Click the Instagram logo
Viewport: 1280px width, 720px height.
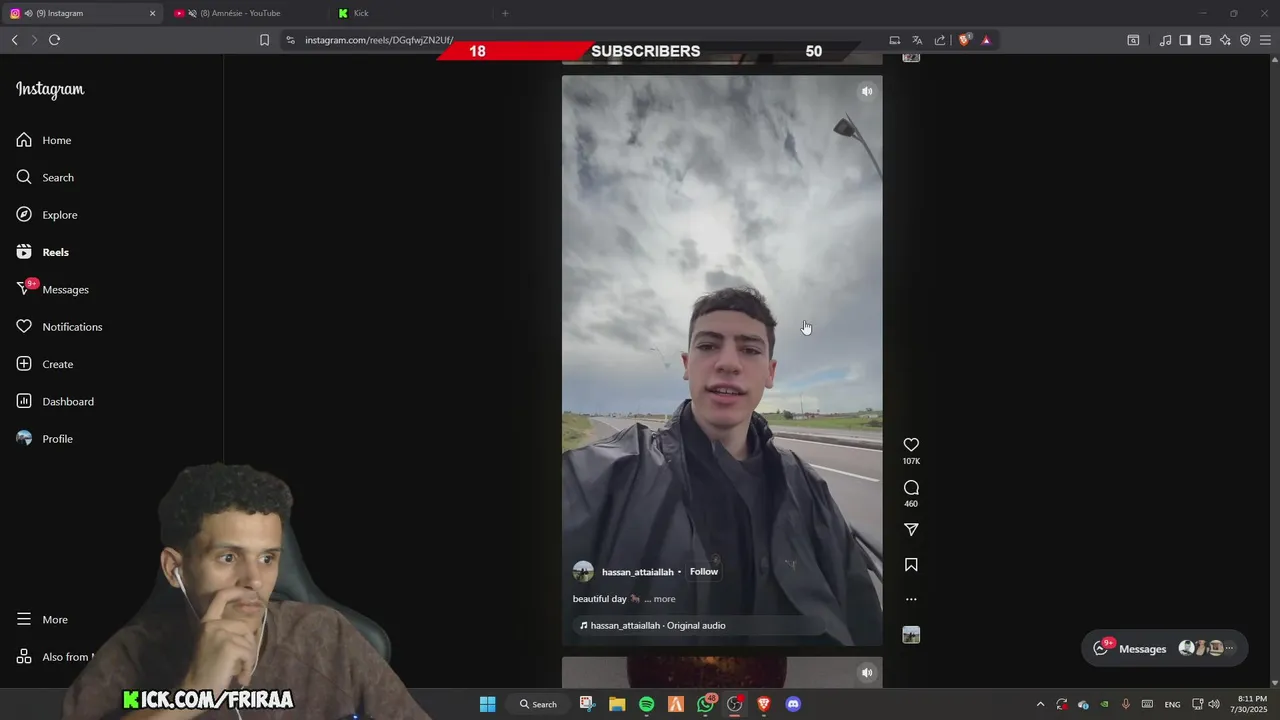pyautogui.click(x=50, y=89)
